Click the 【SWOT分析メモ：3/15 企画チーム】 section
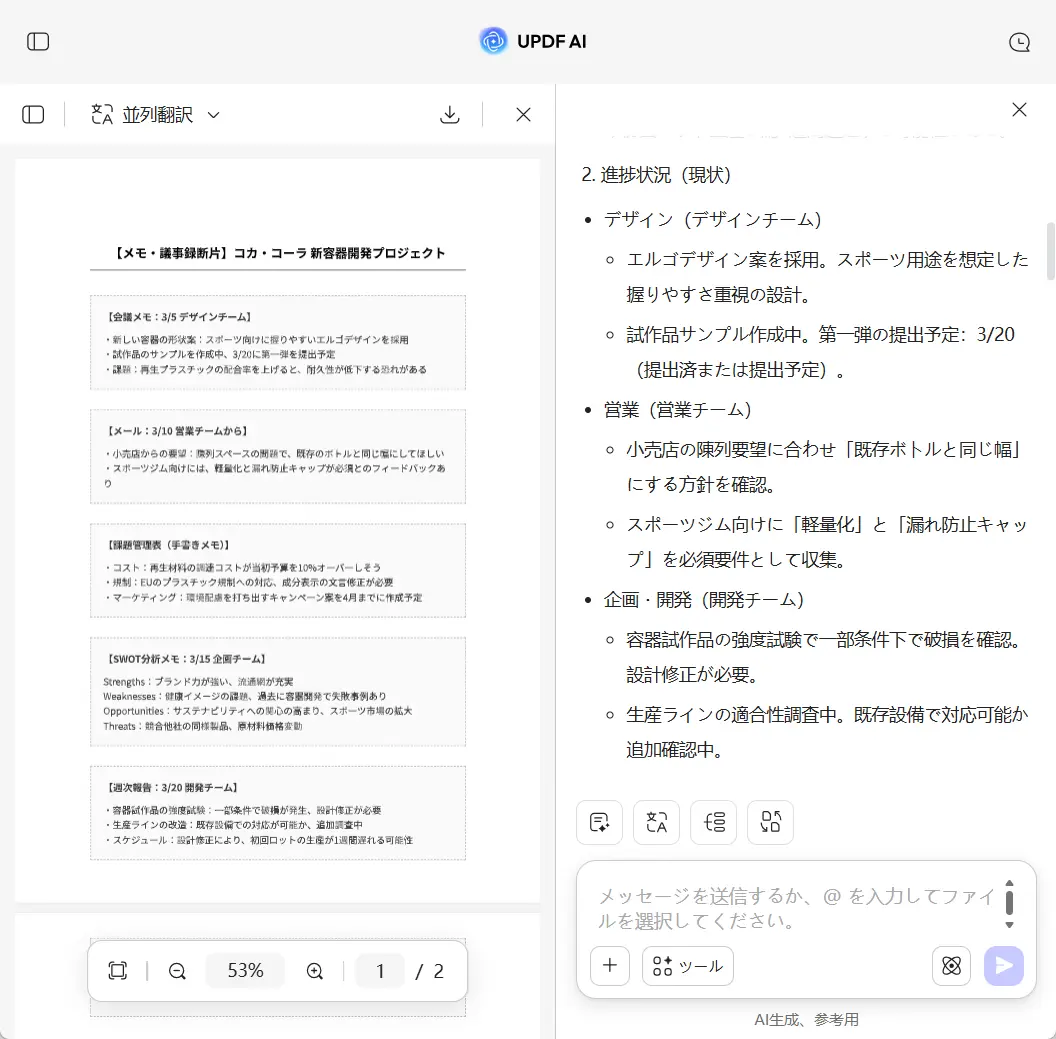This screenshot has width=1056, height=1039. click(x=277, y=692)
